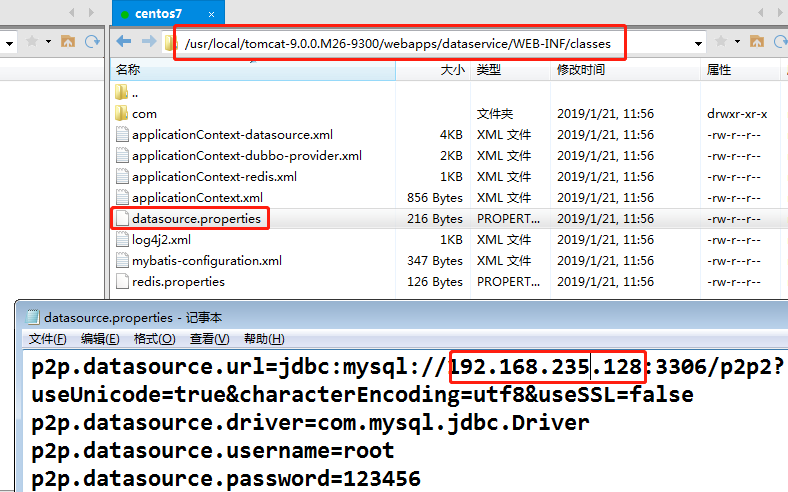This screenshot has width=788, height=492.
Task: Open the left pane path dropdown arrow
Action: 8,43
